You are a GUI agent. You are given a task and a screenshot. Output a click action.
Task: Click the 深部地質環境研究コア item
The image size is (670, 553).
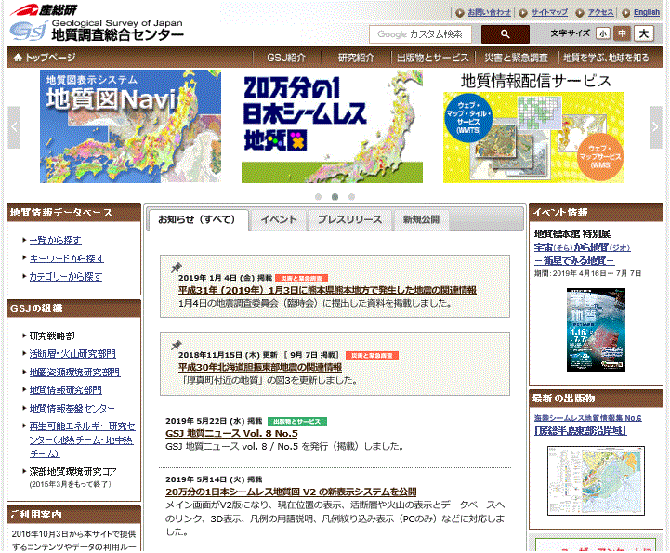pos(73,472)
